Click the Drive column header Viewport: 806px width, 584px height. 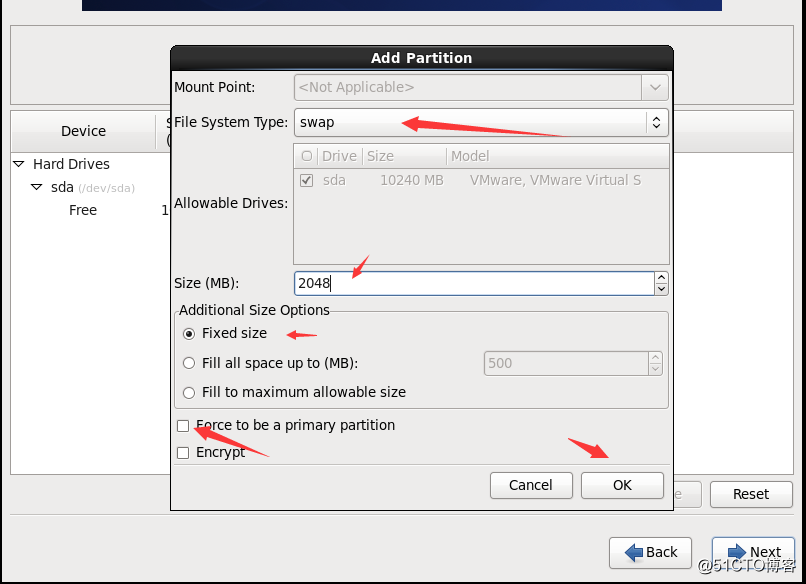(x=339, y=156)
